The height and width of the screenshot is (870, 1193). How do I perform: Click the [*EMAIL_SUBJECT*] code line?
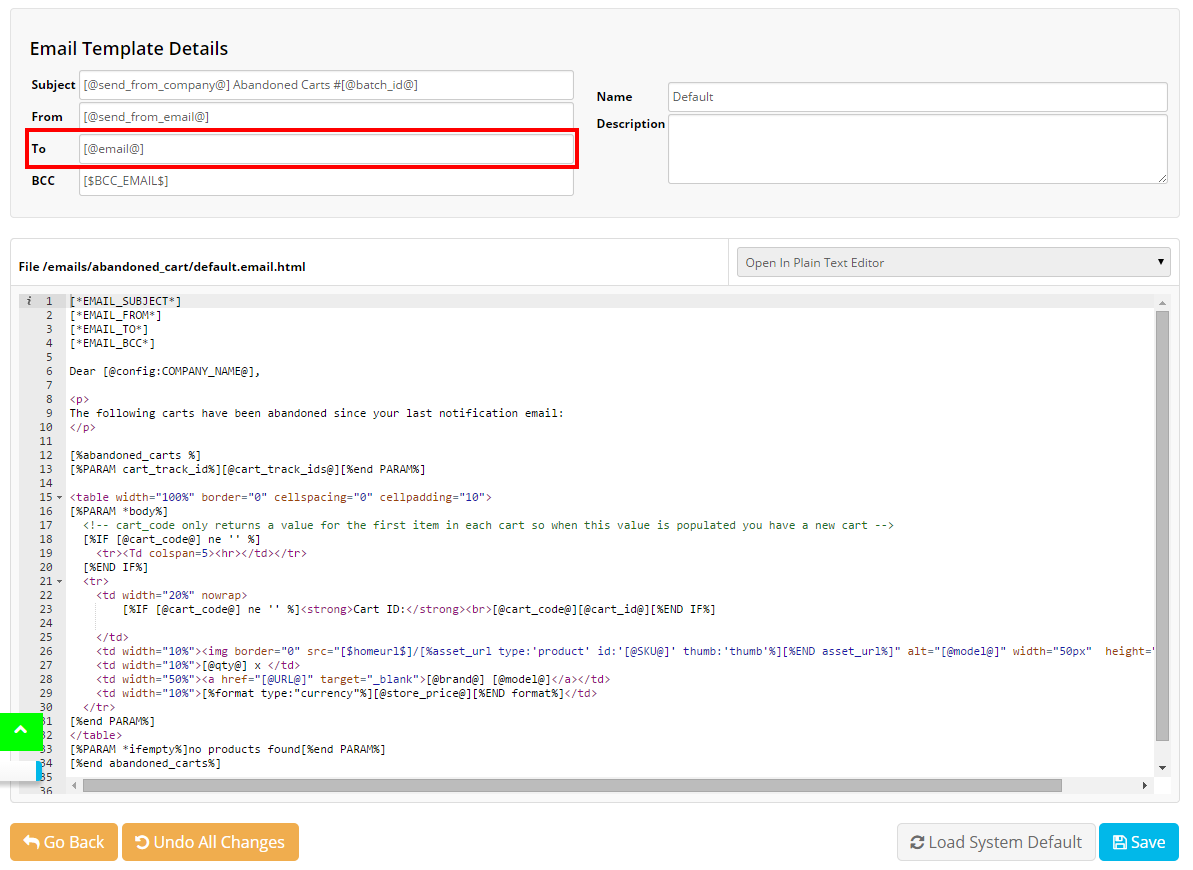(126, 301)
